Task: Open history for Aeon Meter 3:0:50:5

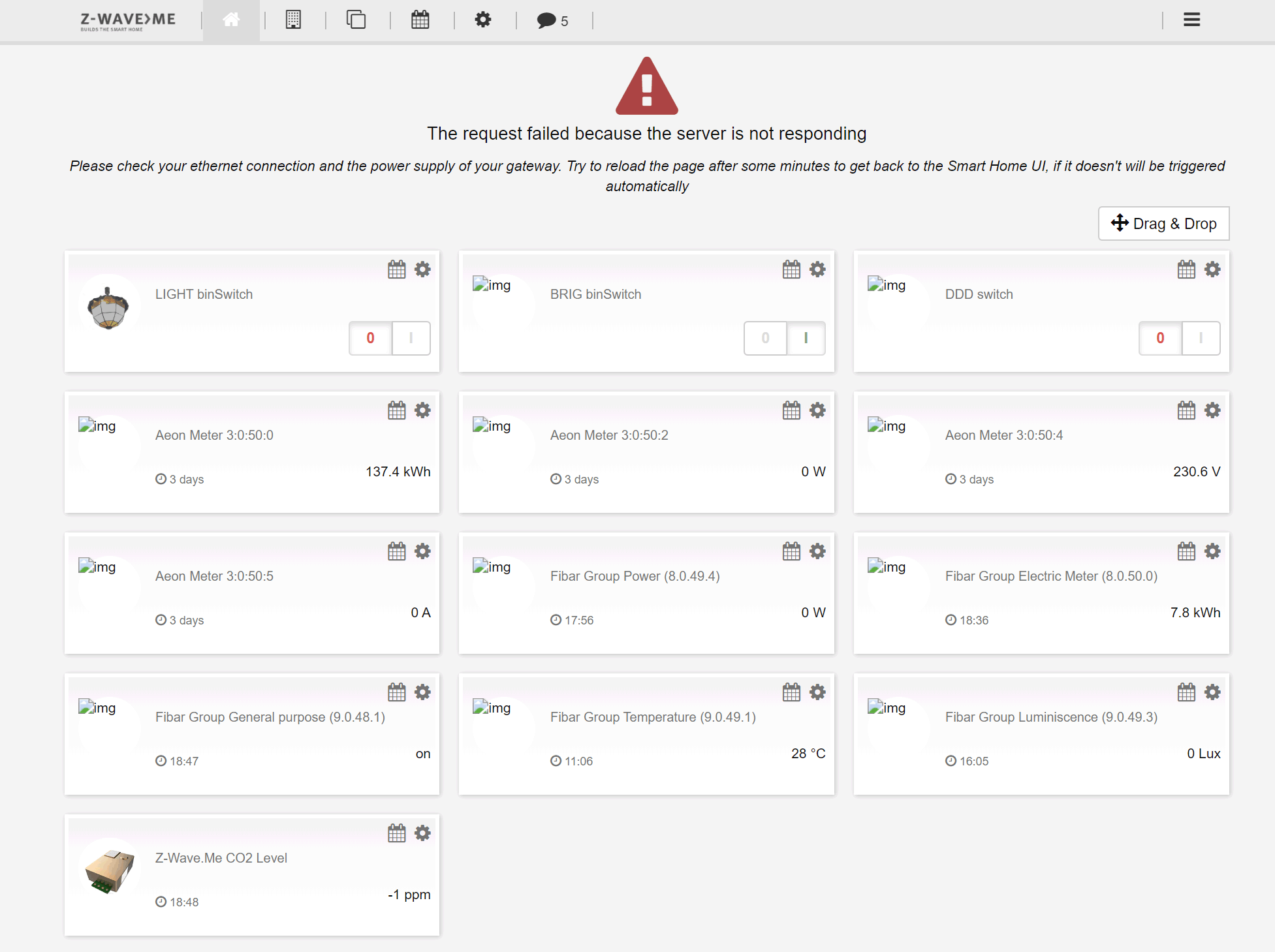Action: coord(397,551)
